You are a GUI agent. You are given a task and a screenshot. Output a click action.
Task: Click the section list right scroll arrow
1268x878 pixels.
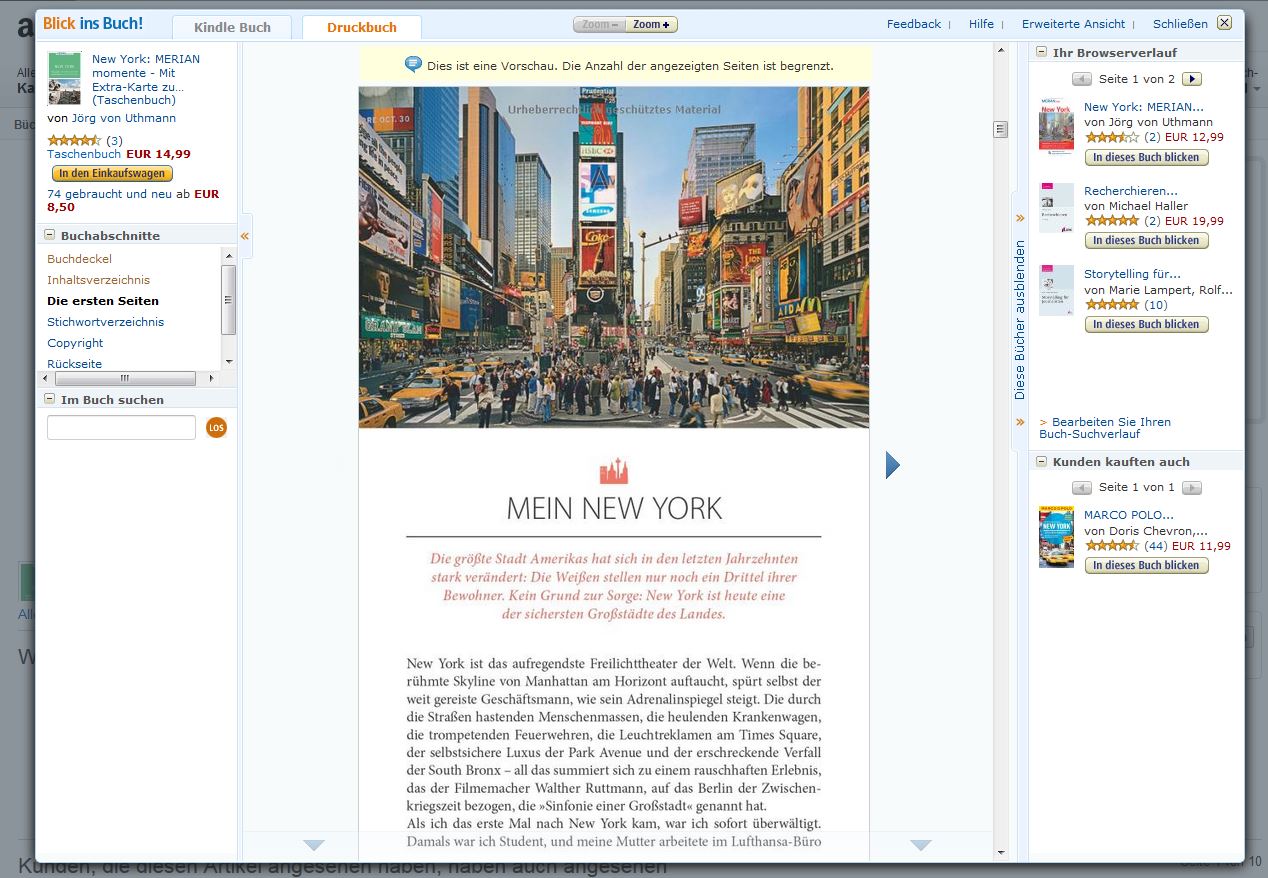[x=211, y=379]
